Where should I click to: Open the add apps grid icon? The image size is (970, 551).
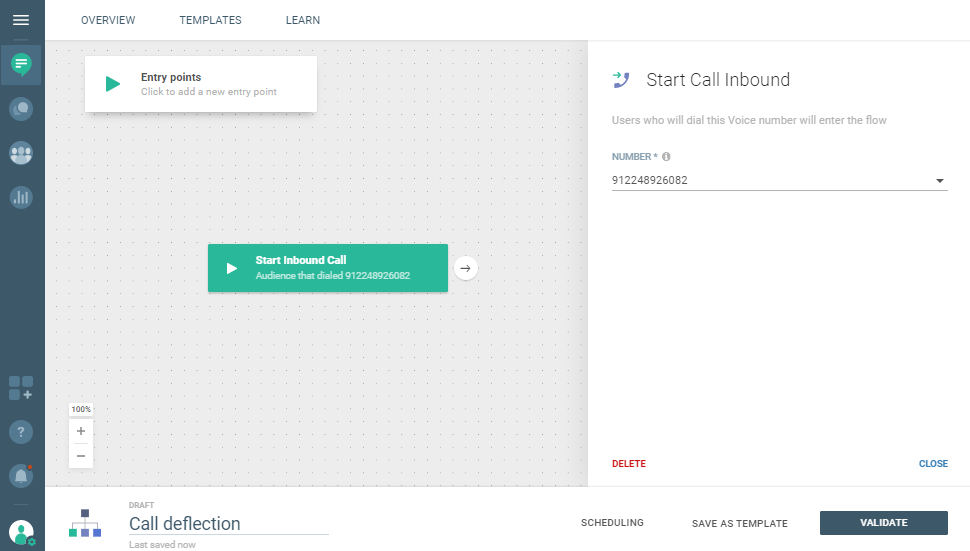(21, 388)
